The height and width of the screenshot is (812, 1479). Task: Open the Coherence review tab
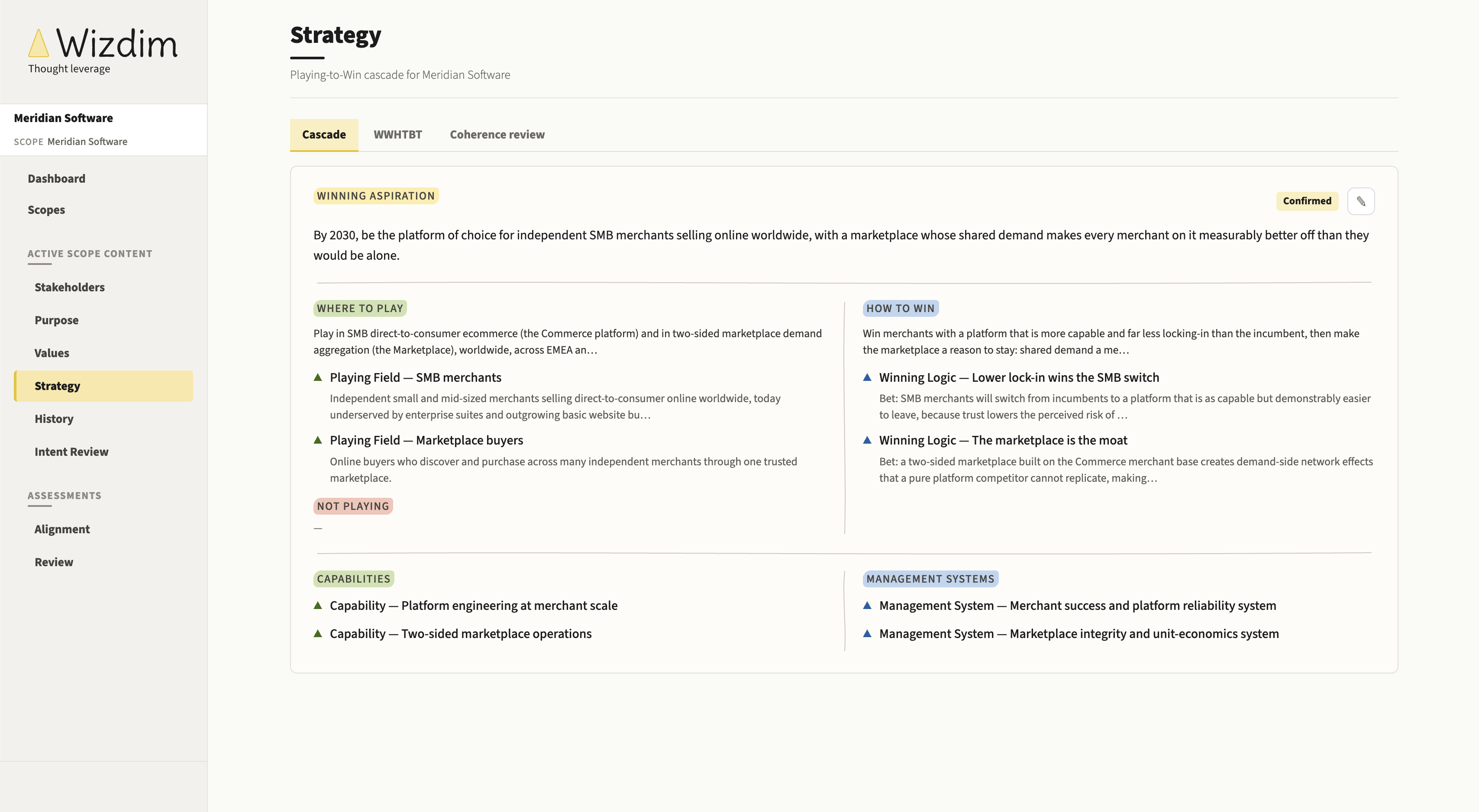(497, 134)
